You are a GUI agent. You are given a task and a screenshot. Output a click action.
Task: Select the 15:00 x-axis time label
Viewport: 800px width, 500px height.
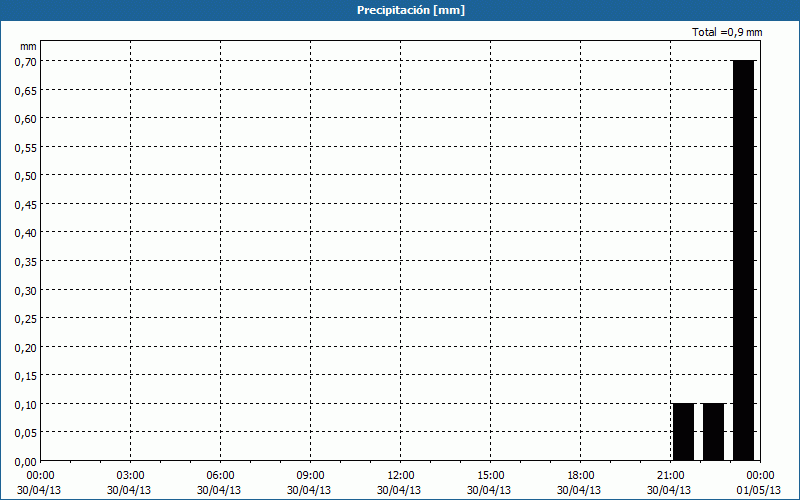[490, 475]
